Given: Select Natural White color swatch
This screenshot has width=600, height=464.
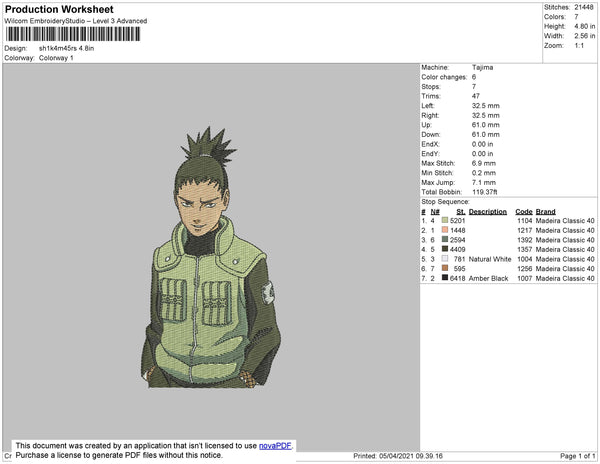Looking at the screenshot, I should point(445,259).
